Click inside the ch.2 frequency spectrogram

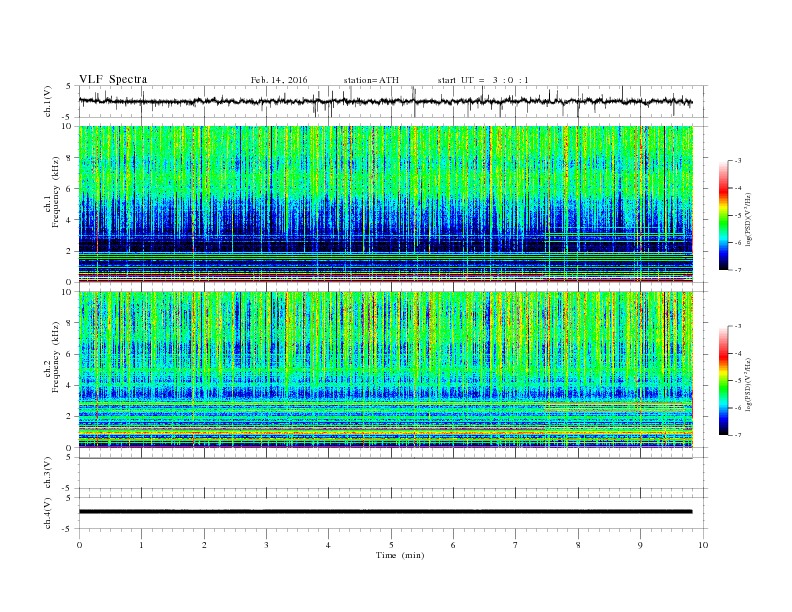386,370
